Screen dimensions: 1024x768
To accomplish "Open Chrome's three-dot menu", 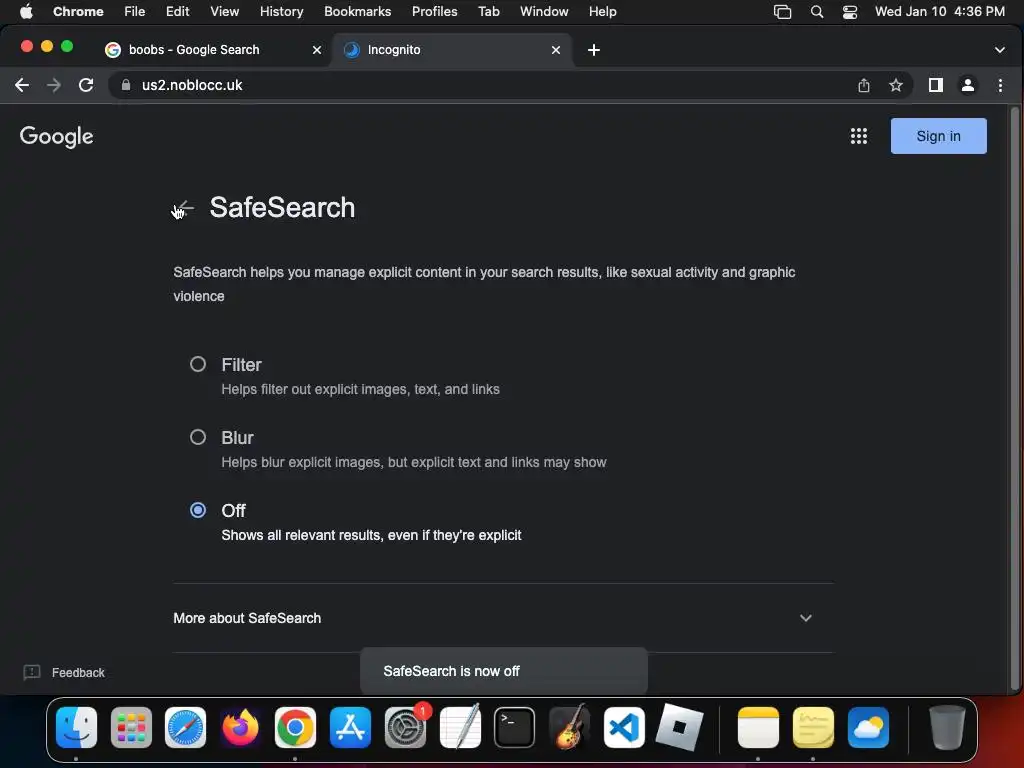I will pos(1000,85).
